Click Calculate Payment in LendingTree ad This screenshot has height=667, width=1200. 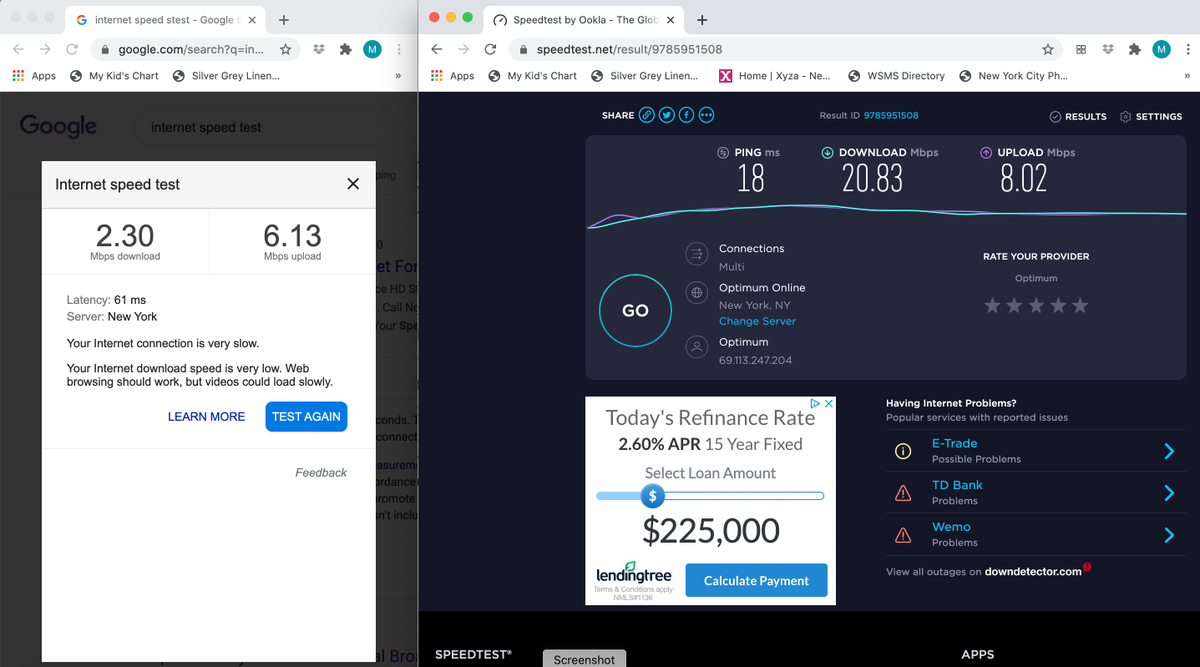click(756, 581)
